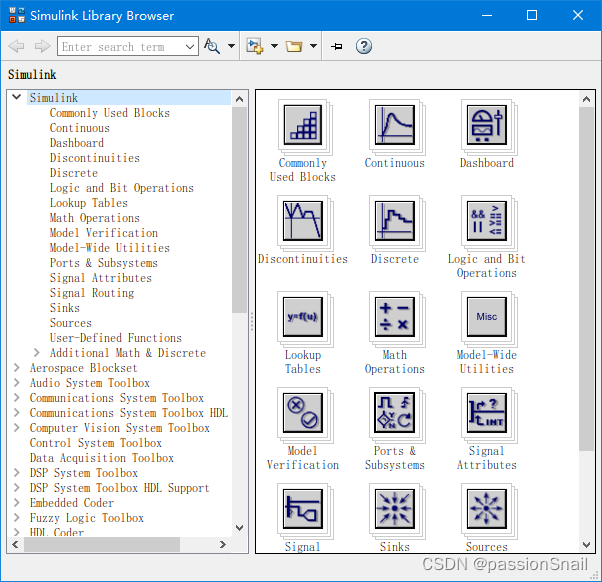Select Discontinuities in the library tree
This screenshot has height=582, width=602.
pyautogui.click(x=94, y=158)
